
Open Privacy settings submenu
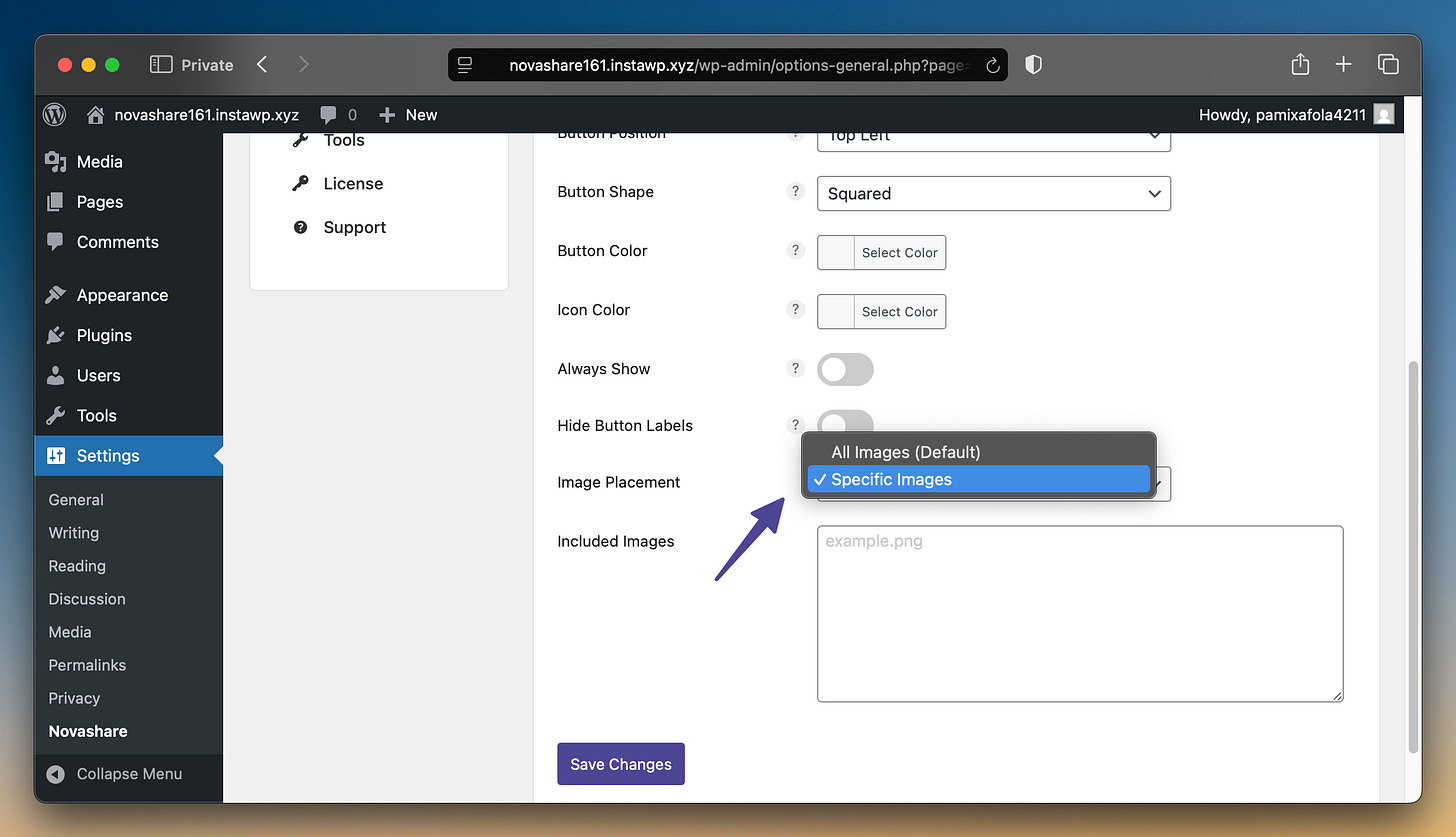point(74,698)
